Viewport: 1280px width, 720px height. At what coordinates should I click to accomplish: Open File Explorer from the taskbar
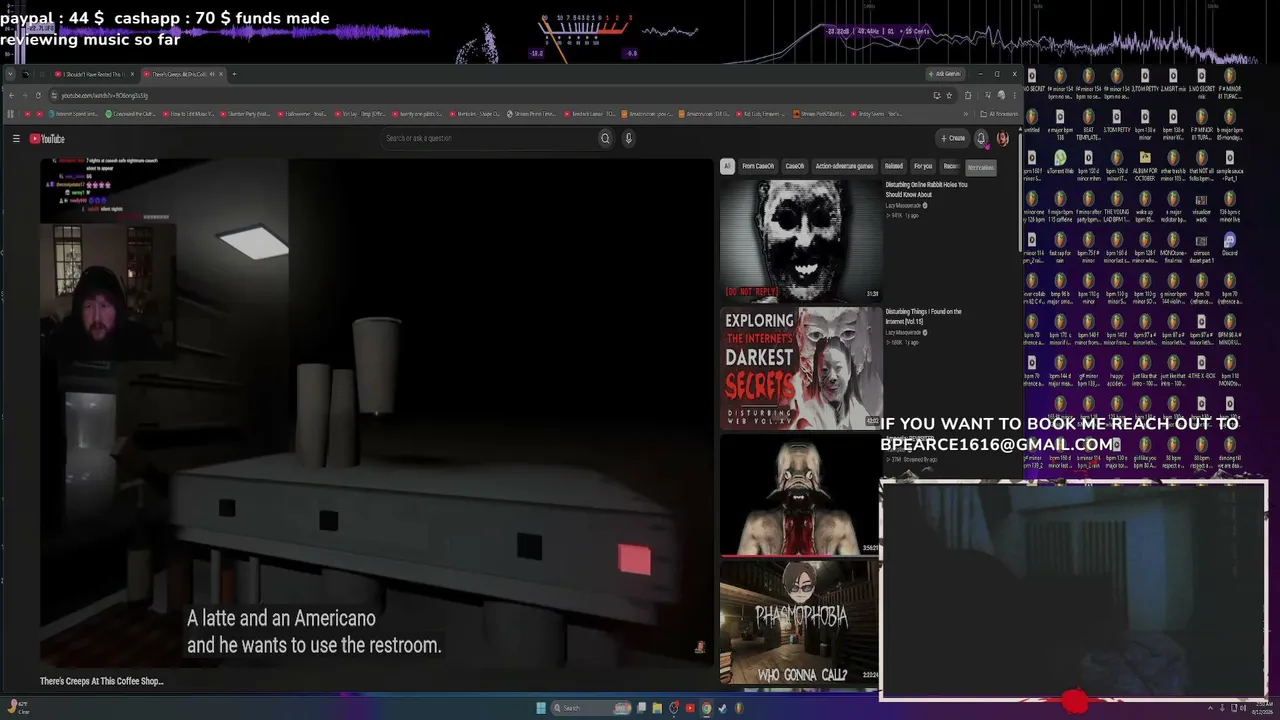click(657, 708)
